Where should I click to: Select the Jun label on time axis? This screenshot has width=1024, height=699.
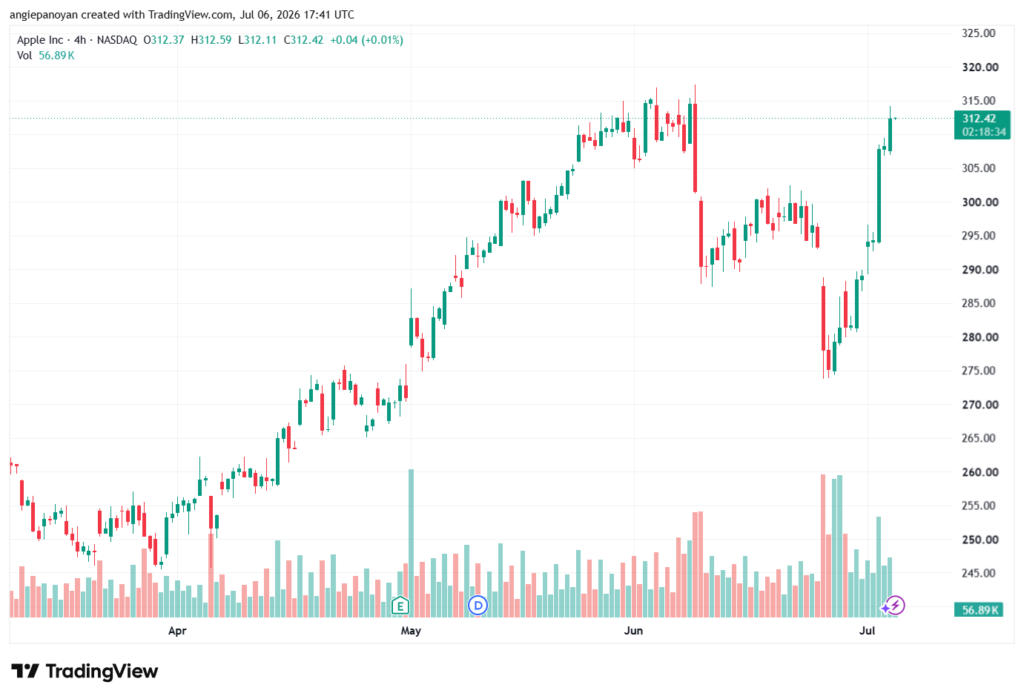[633, 630]
